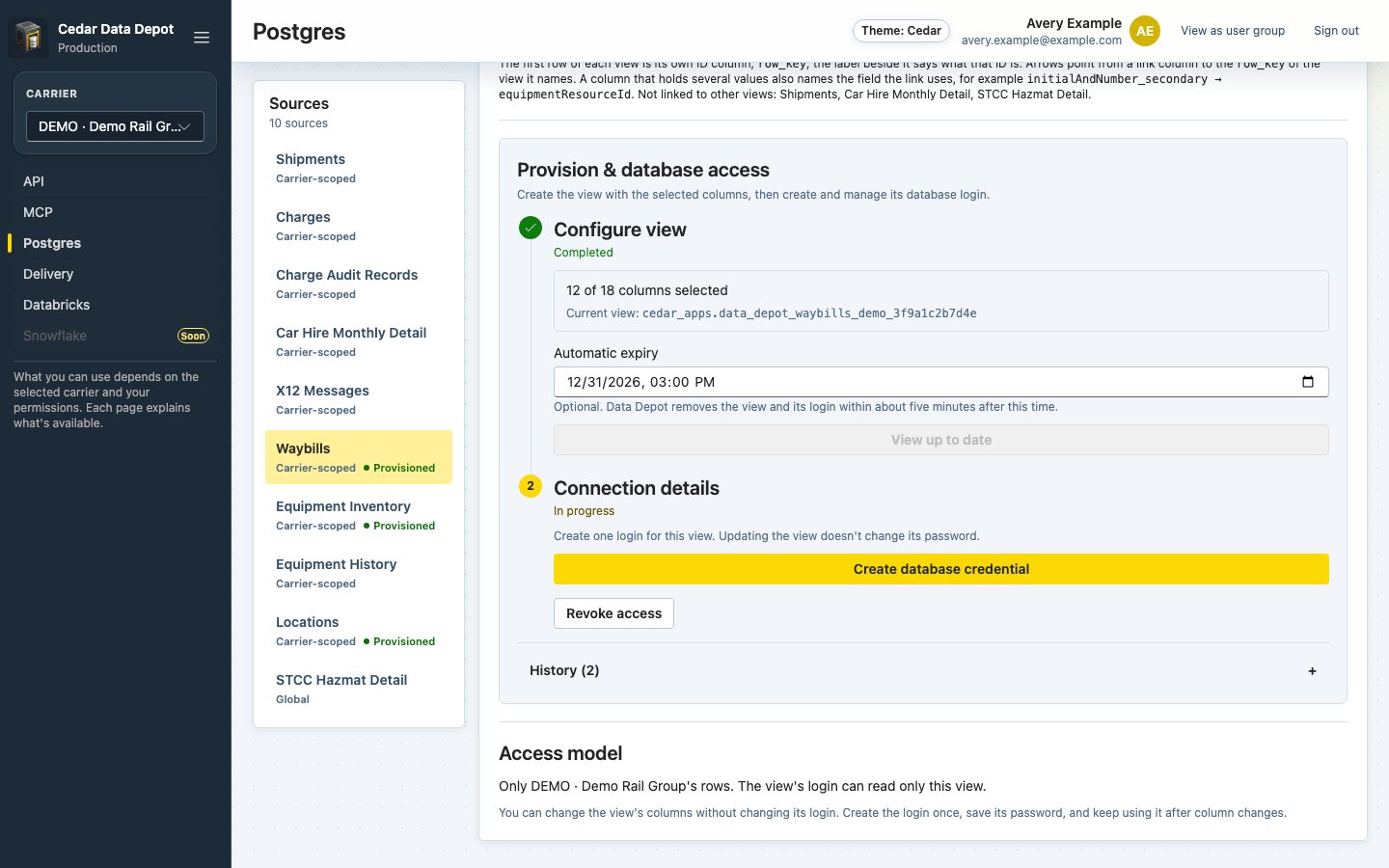
Task: Open Equipment History source
Action: (x=359, y=573)
